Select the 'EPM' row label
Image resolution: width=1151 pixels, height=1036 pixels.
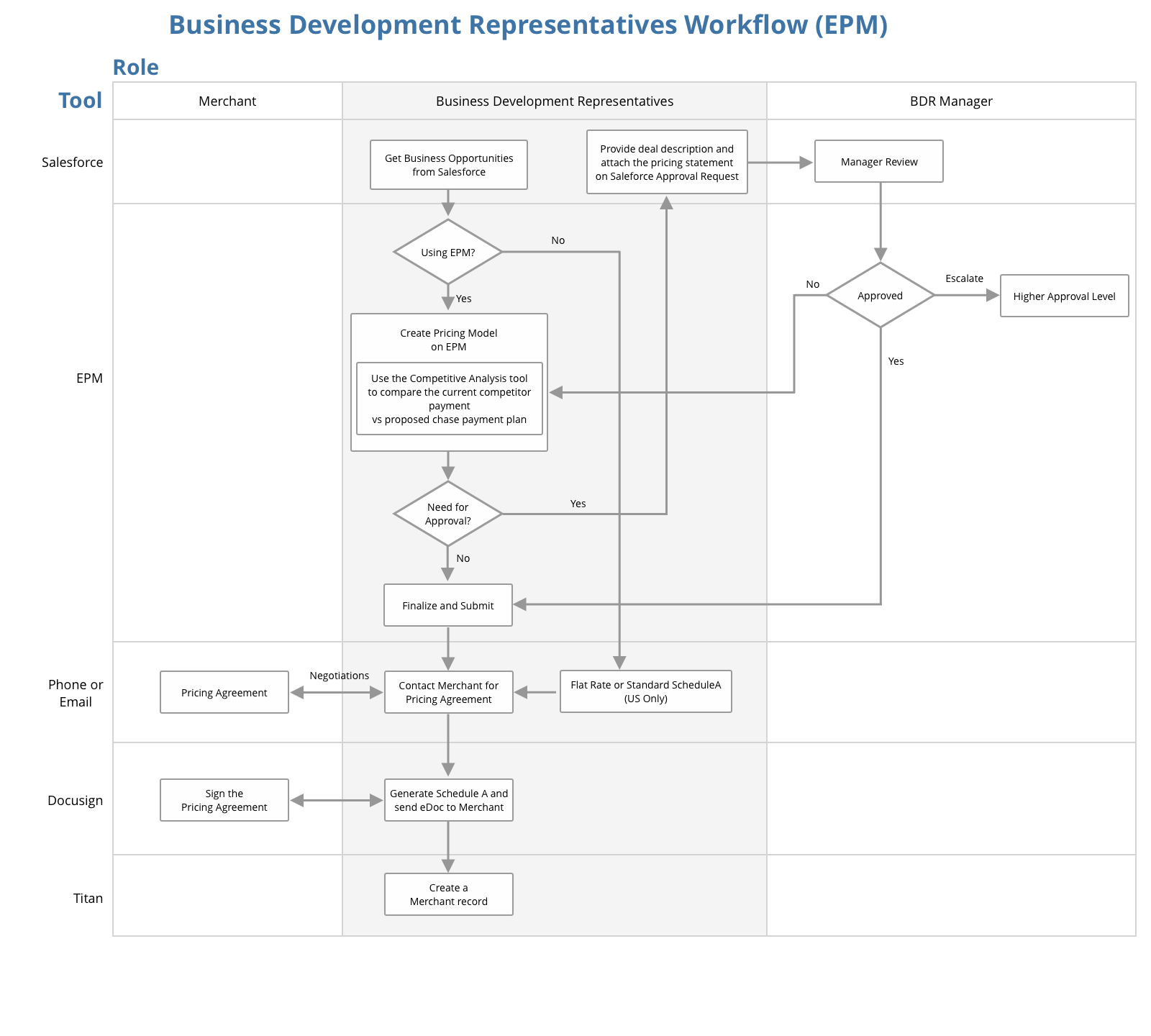click(89, 378)
